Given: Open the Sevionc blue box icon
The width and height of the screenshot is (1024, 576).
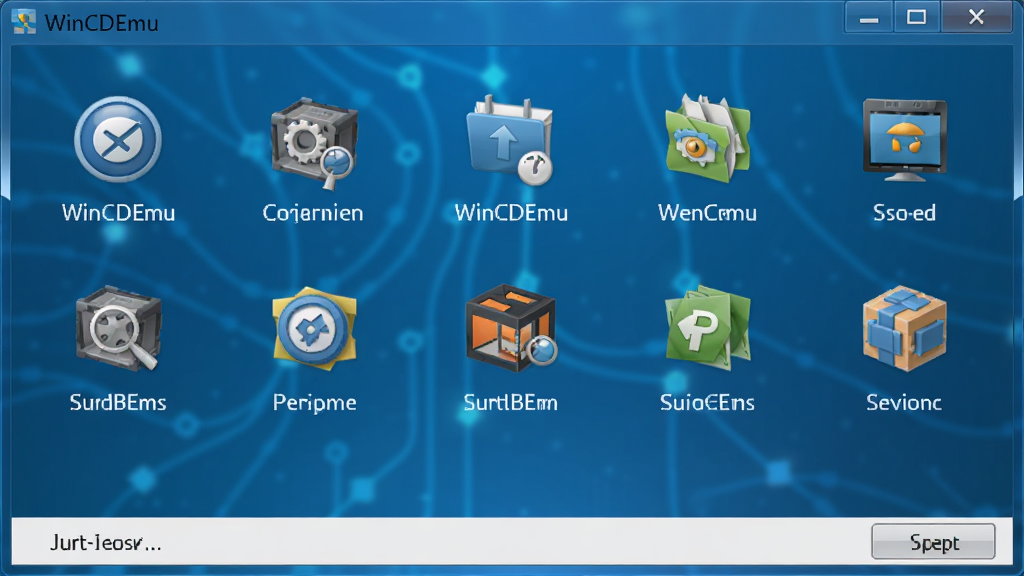Looking at the screenshot, I should (904, 328).
